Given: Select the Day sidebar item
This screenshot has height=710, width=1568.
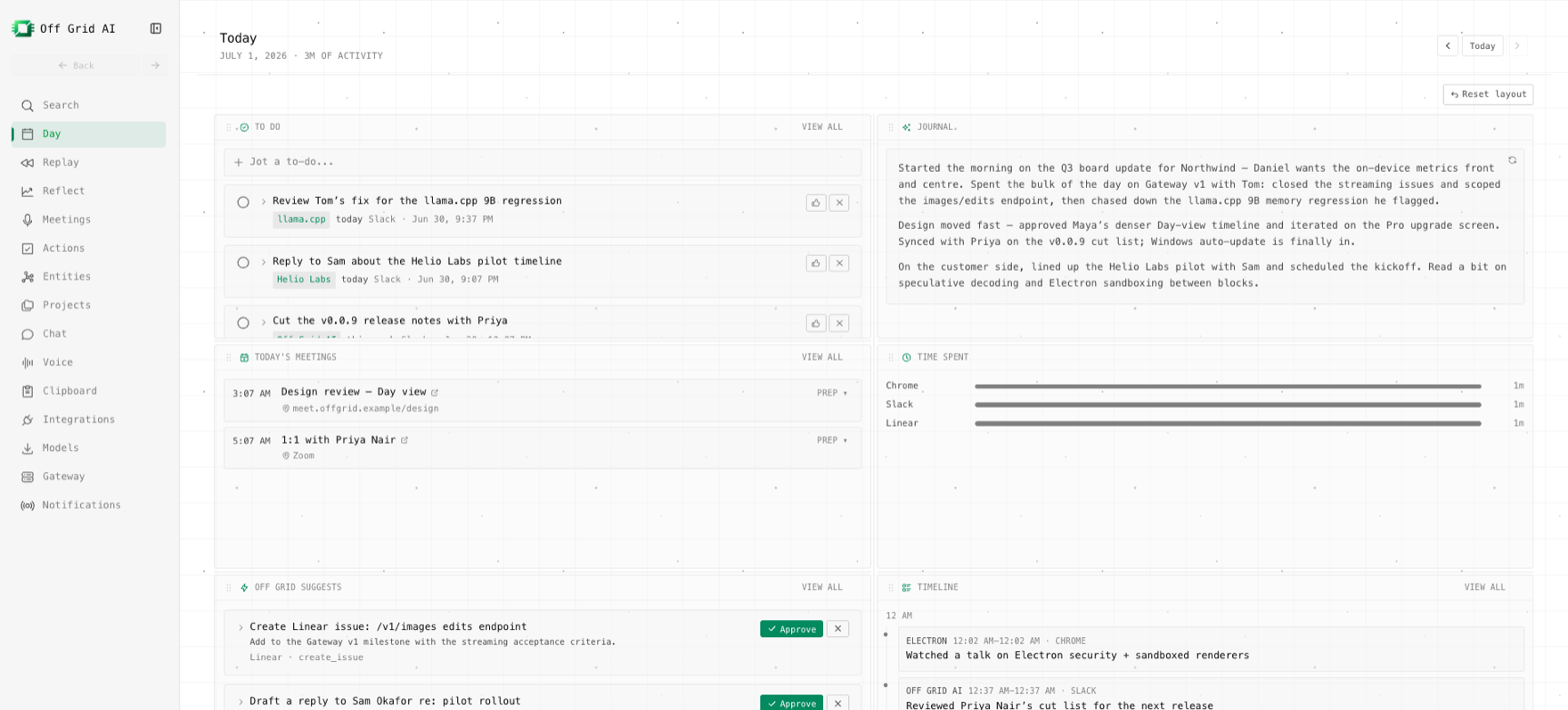Looking at the screenshot, I should (88, 134).
